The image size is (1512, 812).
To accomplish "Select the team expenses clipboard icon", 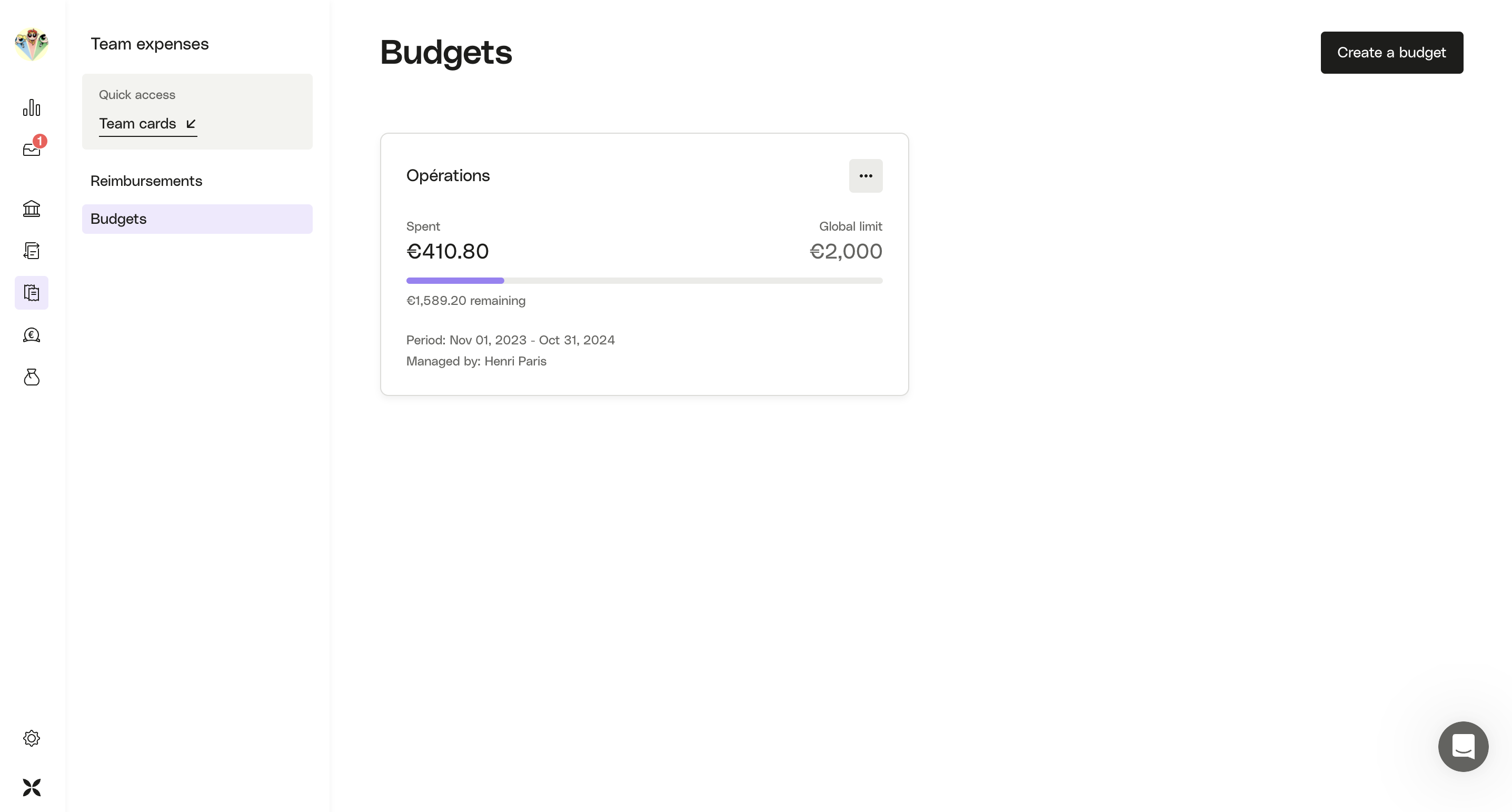I will click(32, 292).
